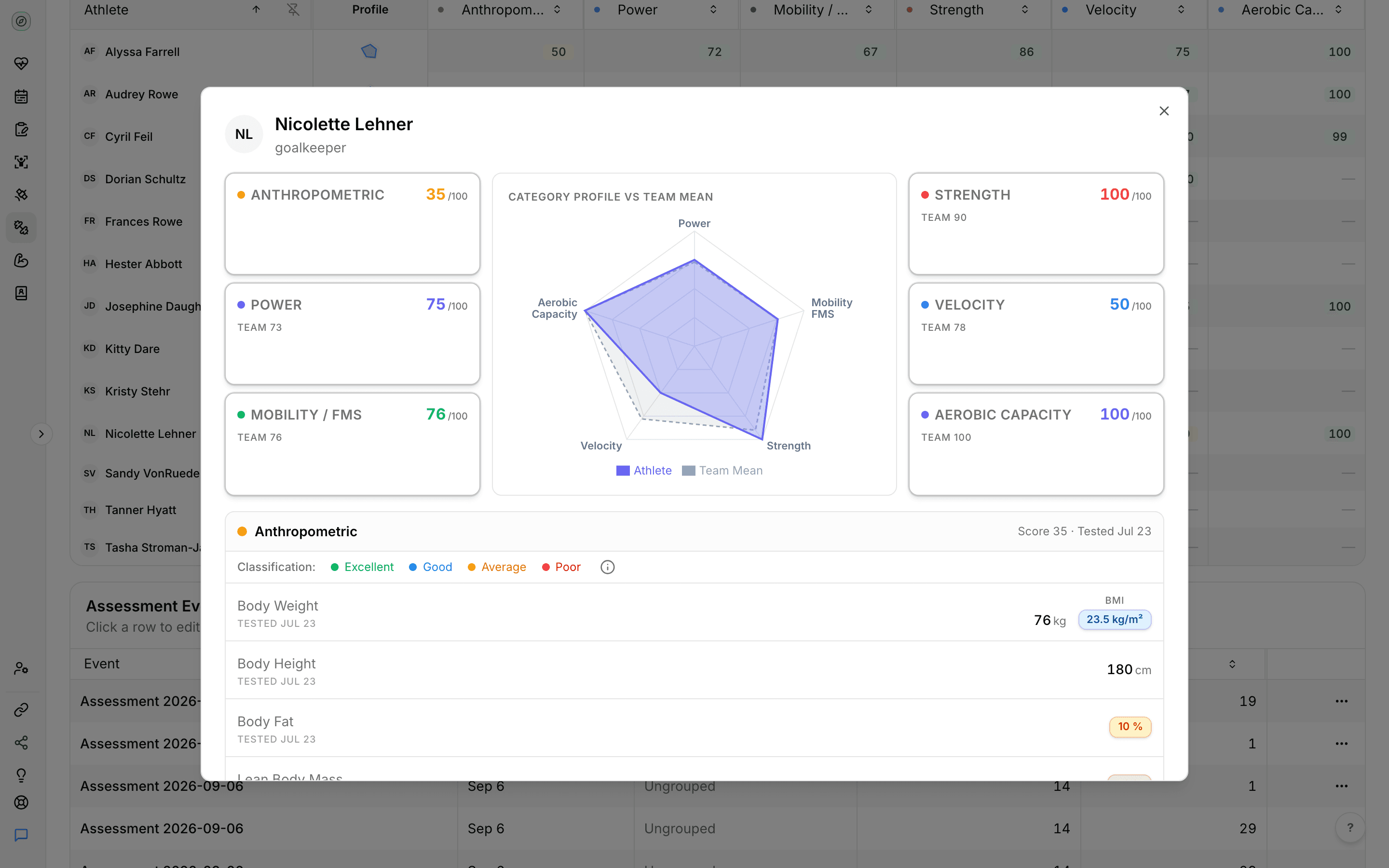Open the floating question-mark help button
Viewport: 1389px width, 868px height.
[1350, 828]
